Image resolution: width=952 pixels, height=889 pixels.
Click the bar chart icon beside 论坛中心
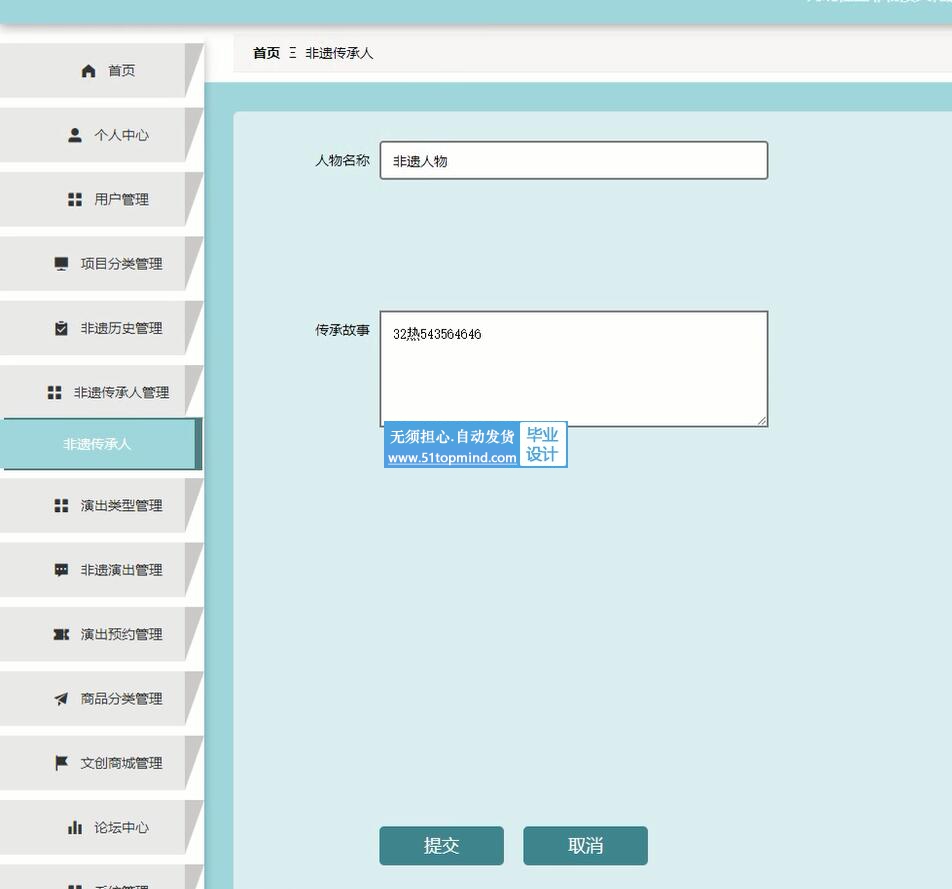(x=75, y=827)
